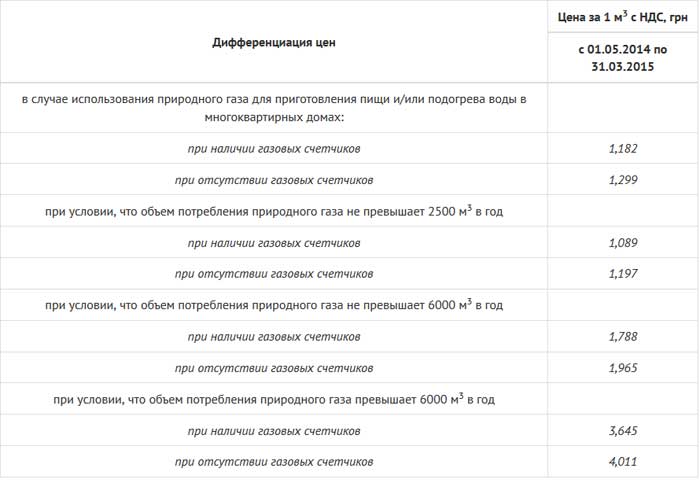Viewport: 700px width, 483px height.
Task: Select the price value 1,197
Action: (x=622, y=274)
